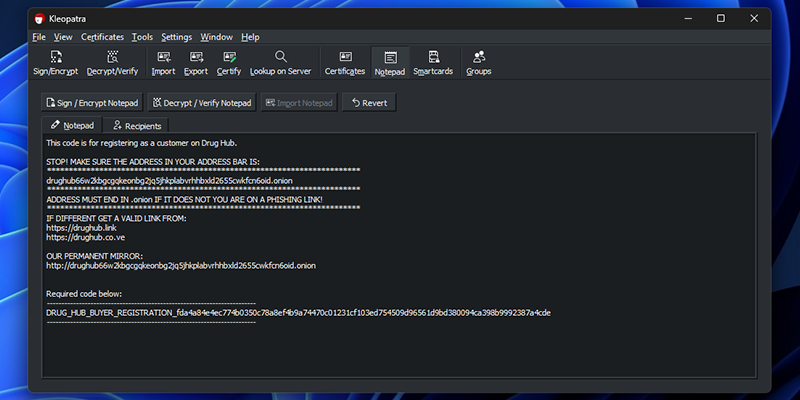Open the File menu
Screen dimensions: 800x400
pyautogui.click(x=39, y=37)
